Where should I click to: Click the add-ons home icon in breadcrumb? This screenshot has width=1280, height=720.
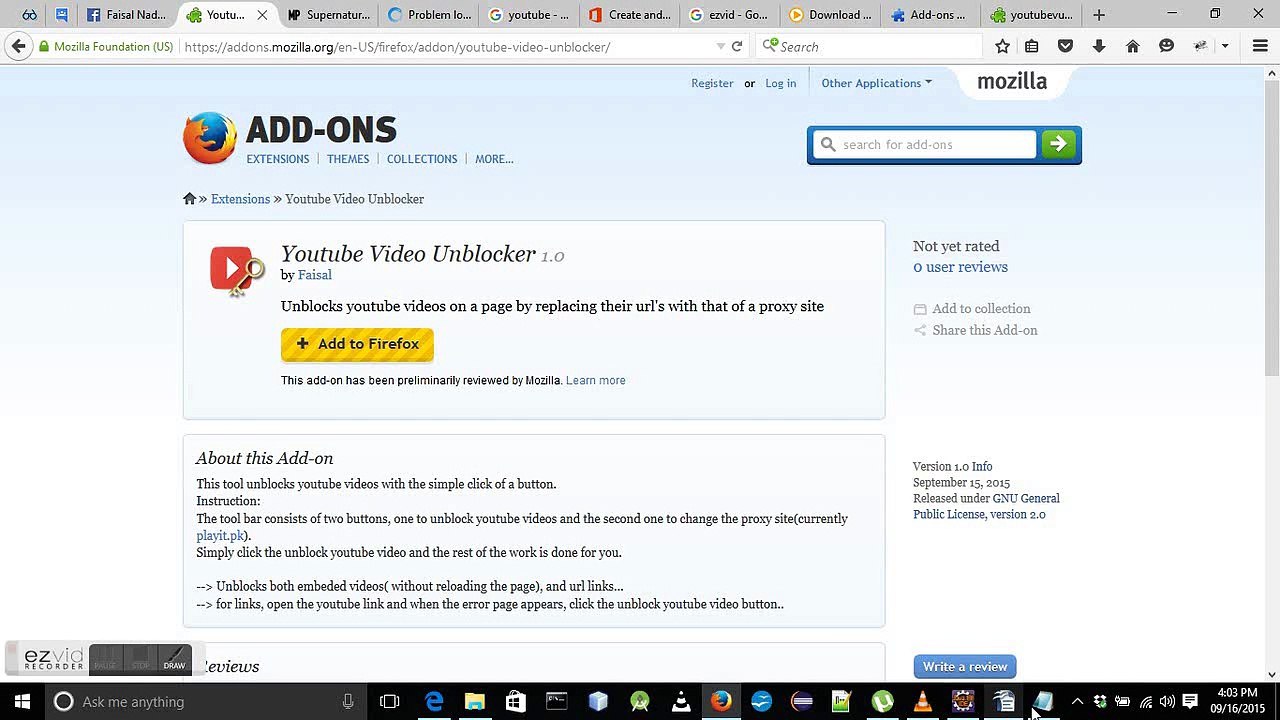[x=189, y=199]
